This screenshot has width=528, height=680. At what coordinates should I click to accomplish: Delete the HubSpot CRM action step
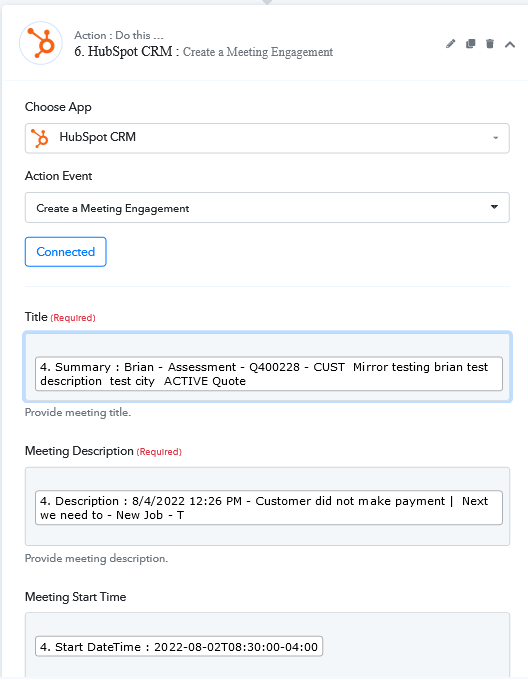490,44
